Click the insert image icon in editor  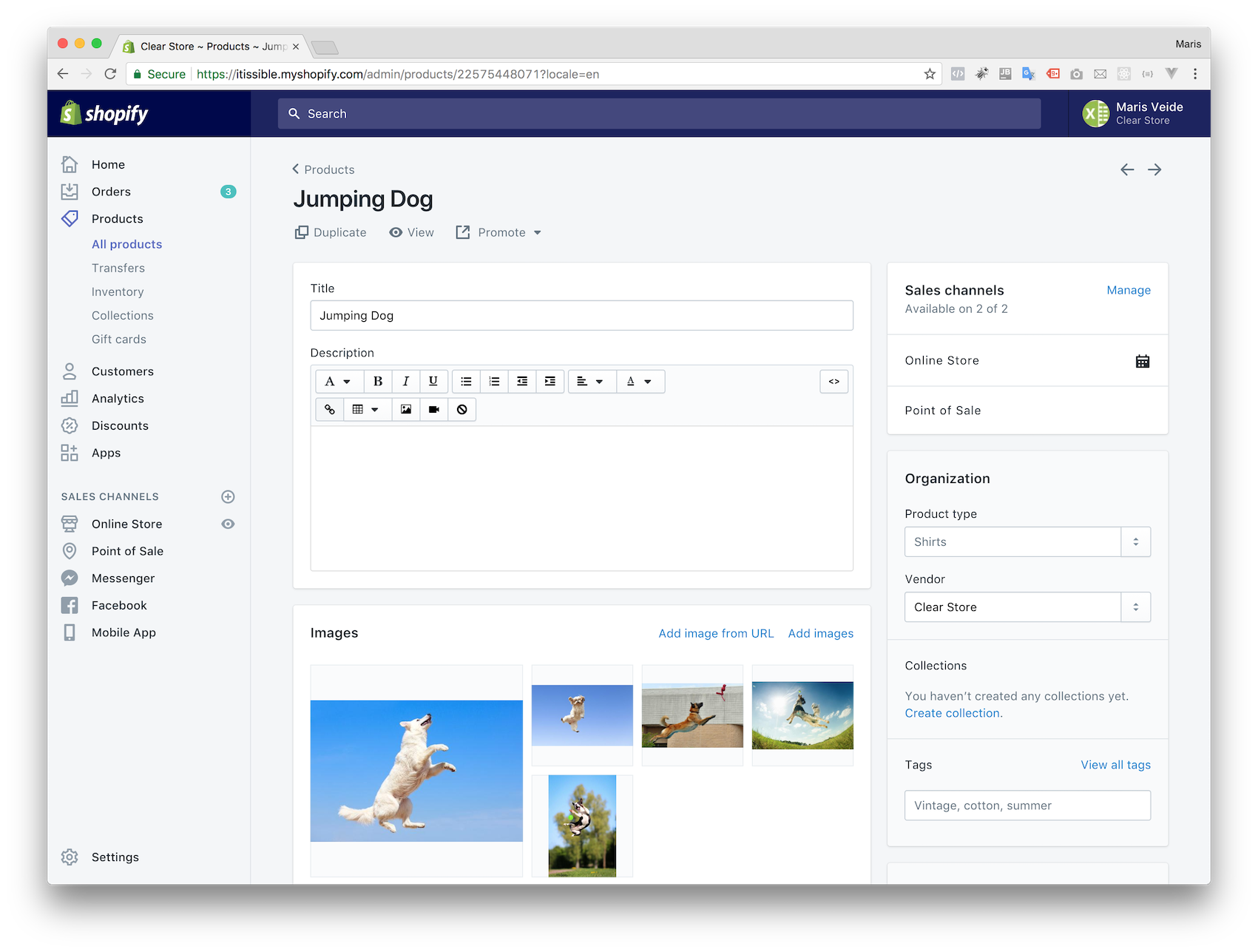[x=406, y=410]
